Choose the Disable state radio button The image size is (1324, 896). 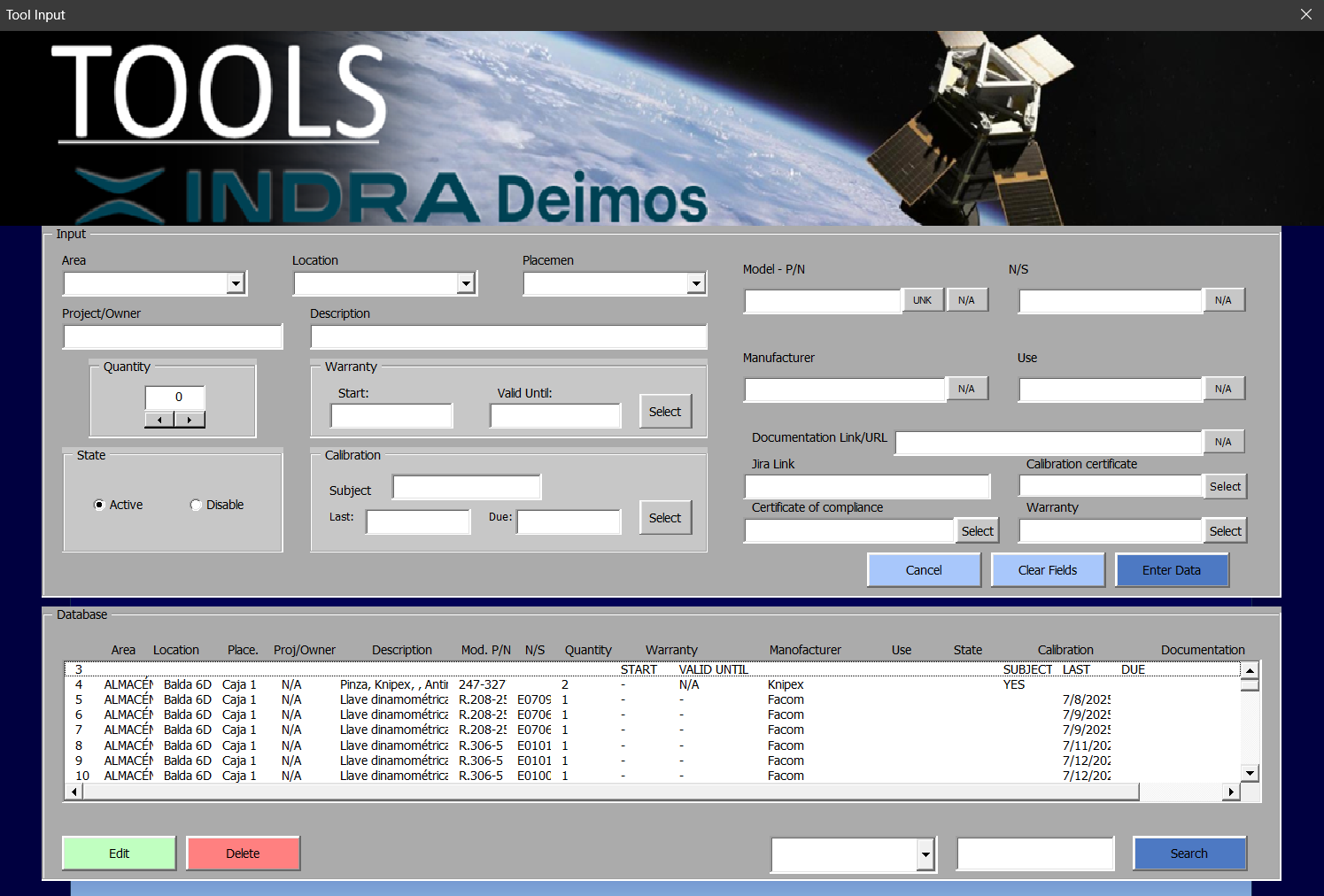(x=197, y=505)
